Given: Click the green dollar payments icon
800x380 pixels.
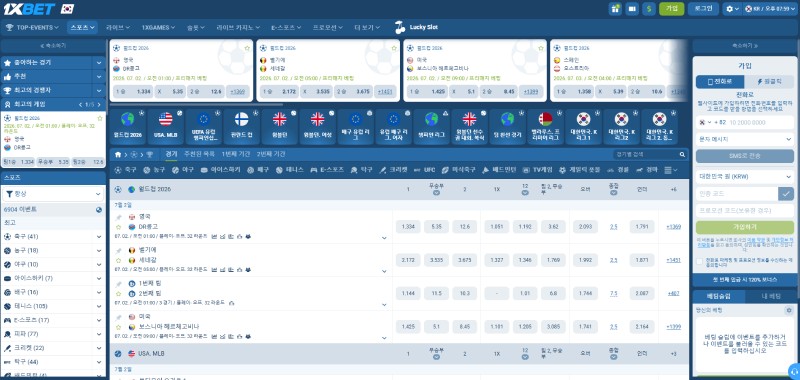Looking at the screenshot, I should pyautogui.click(x=649, y=9).
